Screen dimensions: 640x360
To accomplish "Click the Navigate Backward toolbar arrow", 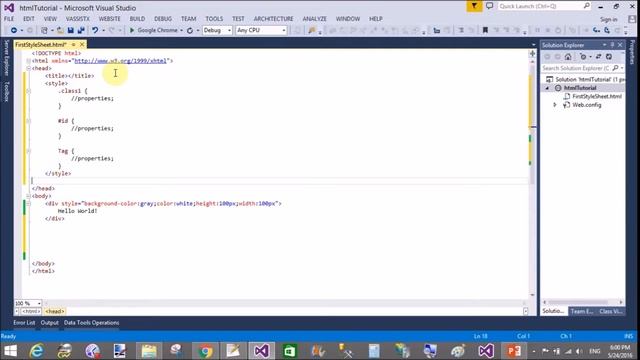I will point(13,30).
